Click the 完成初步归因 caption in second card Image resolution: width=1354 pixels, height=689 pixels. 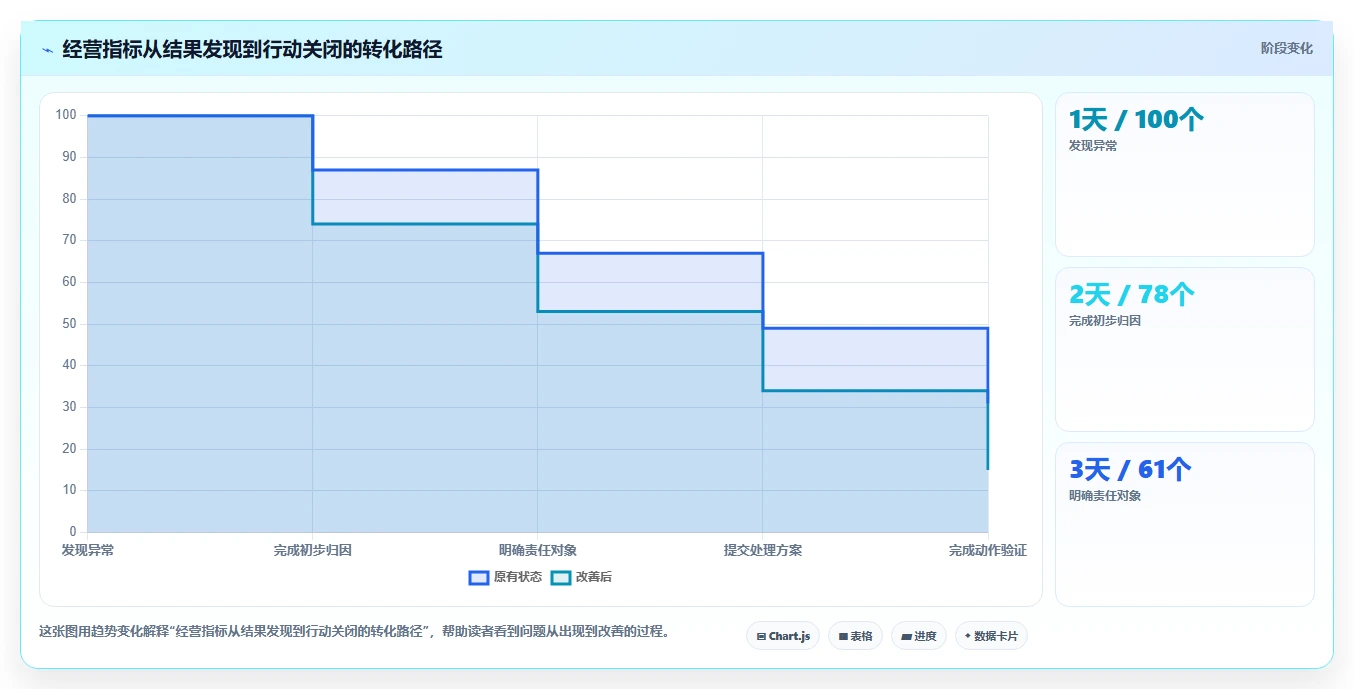(1105, 321)
